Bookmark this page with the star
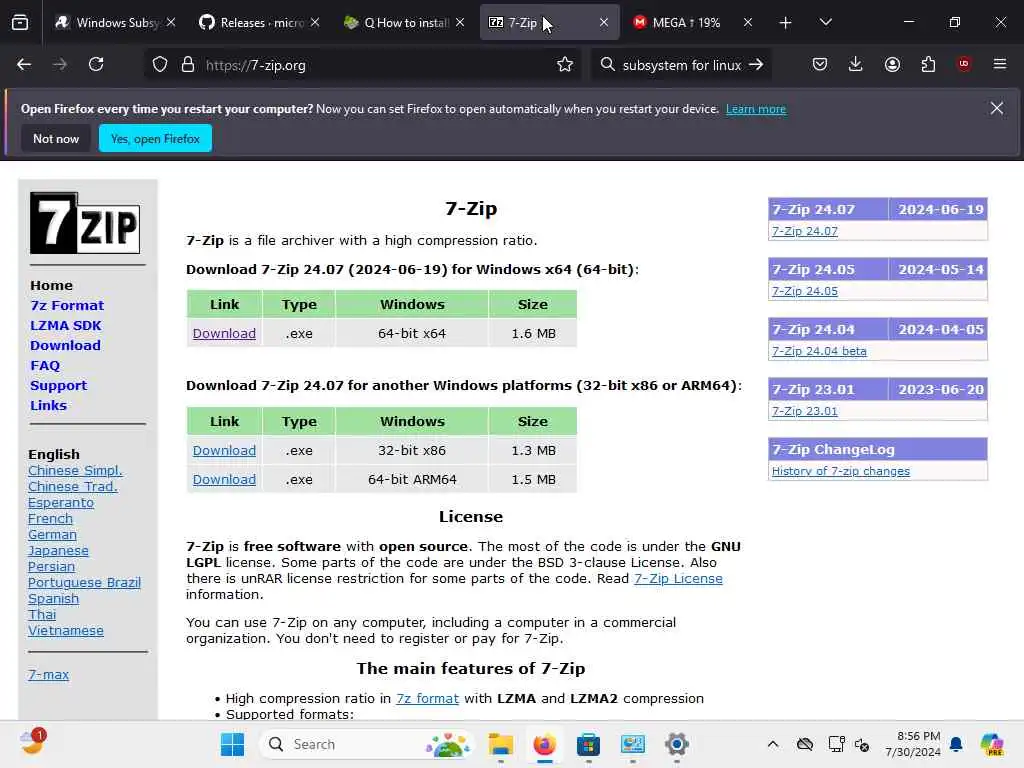Viewport: 1024px width, 768px height. [565, 65]
